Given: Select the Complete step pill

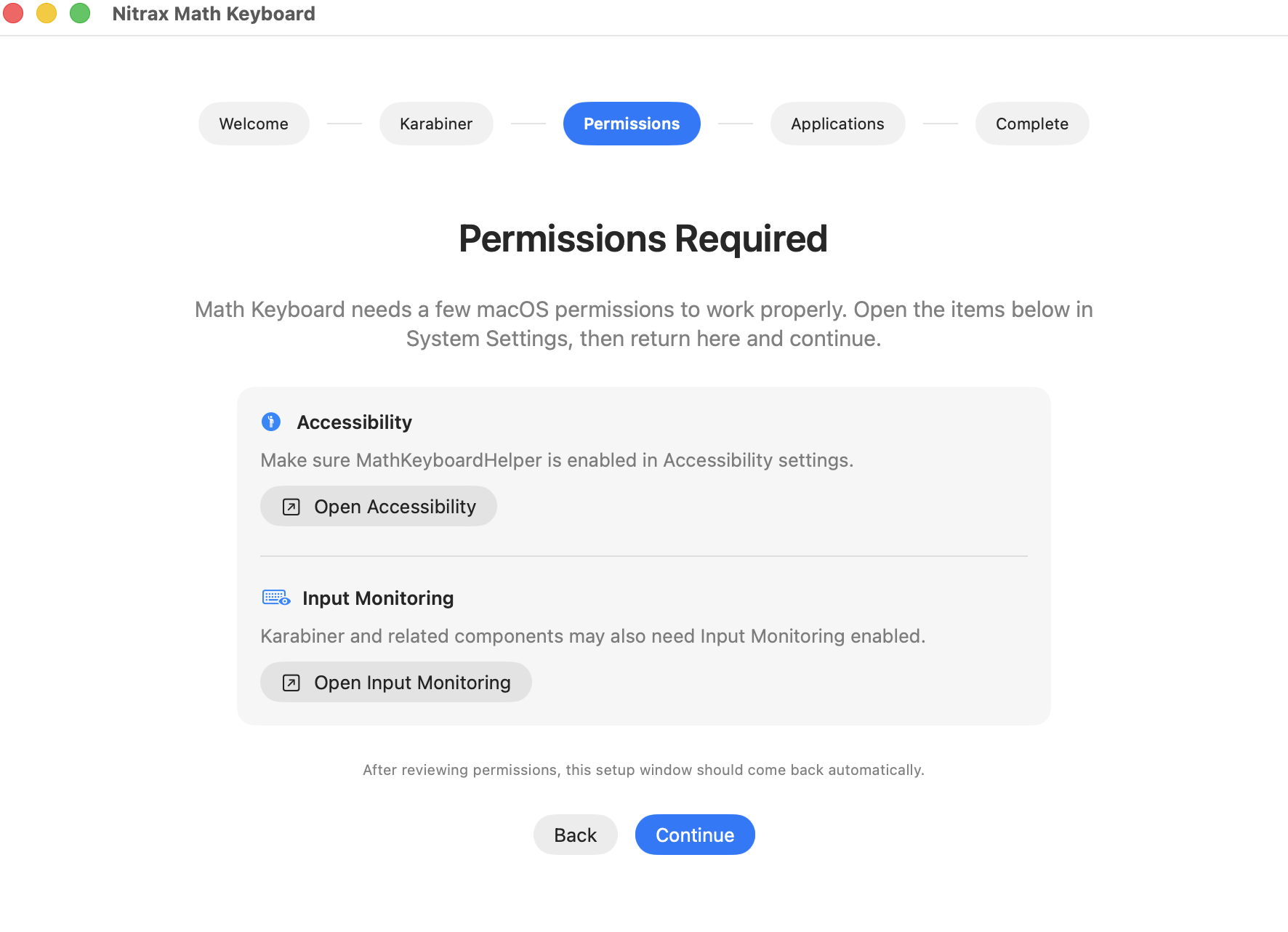Looking at the screenshot, I should [1031, 124].
